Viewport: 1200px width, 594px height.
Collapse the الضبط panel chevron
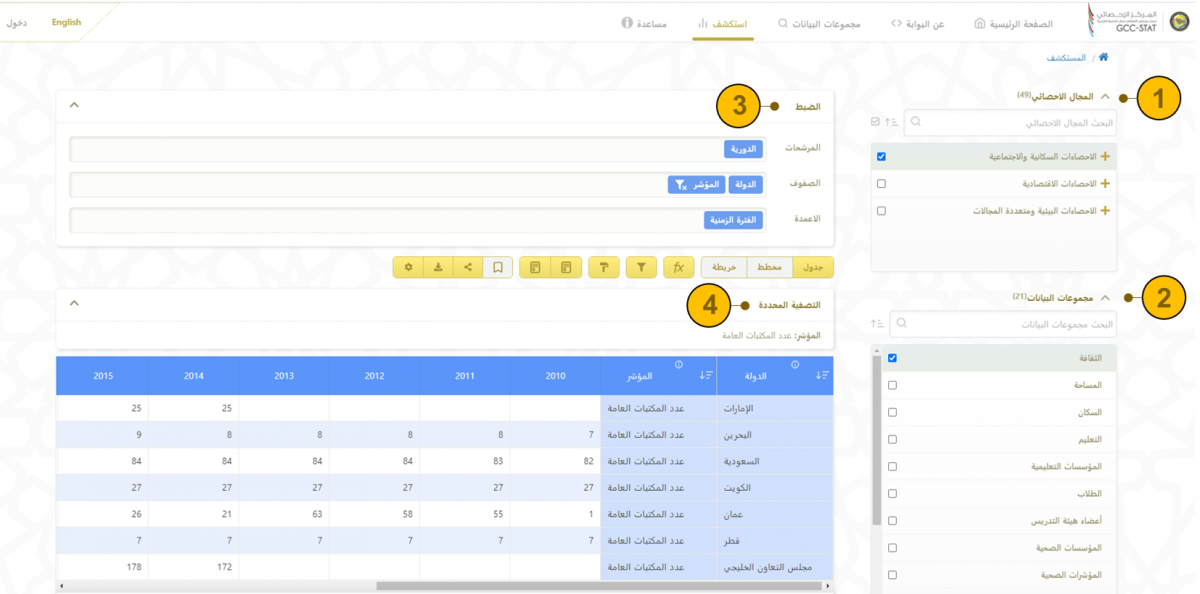pos(74,105)
